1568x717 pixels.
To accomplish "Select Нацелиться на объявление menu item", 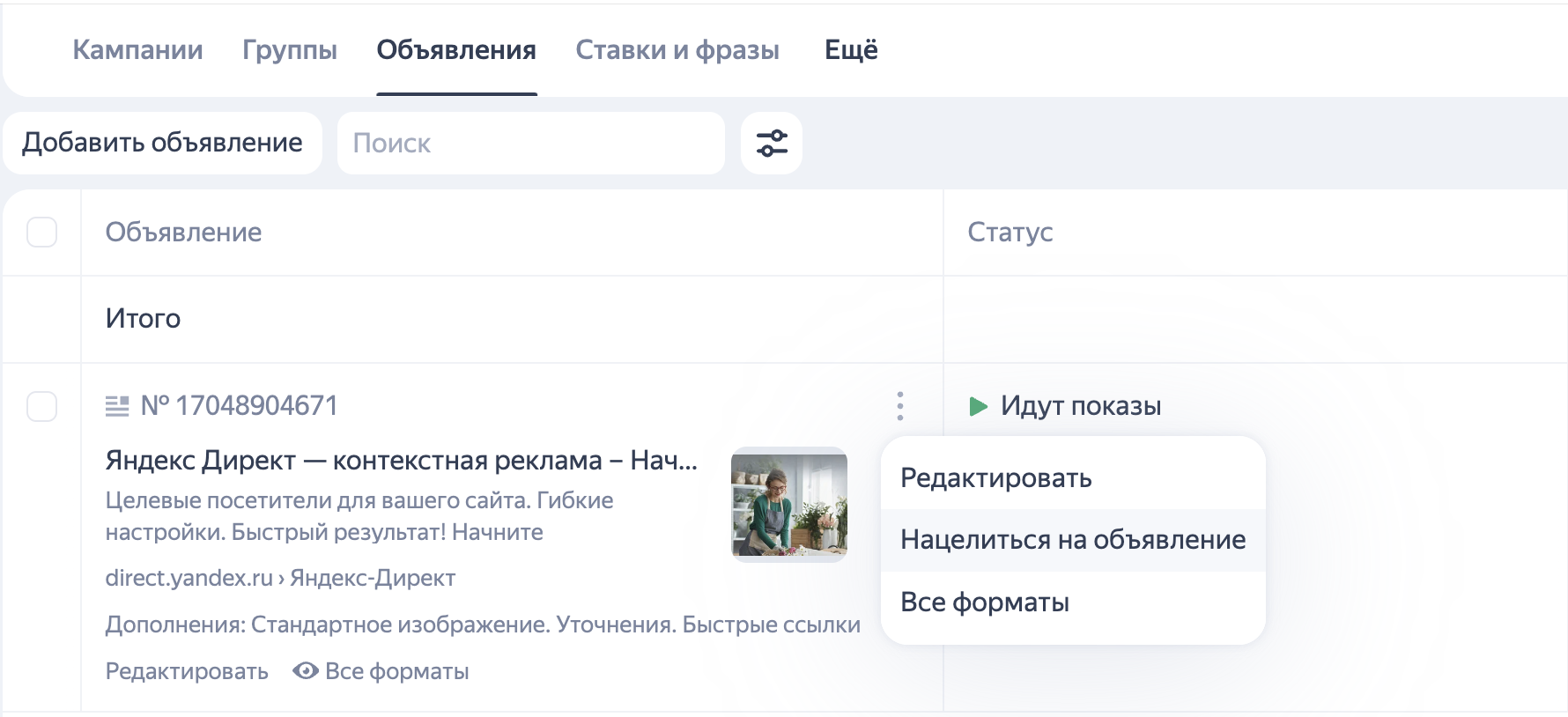I will (x=1072, y=540).
